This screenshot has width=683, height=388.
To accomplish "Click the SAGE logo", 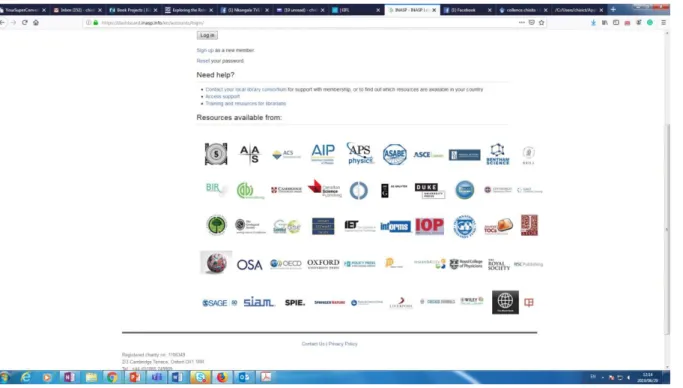I will click(220, 303).
